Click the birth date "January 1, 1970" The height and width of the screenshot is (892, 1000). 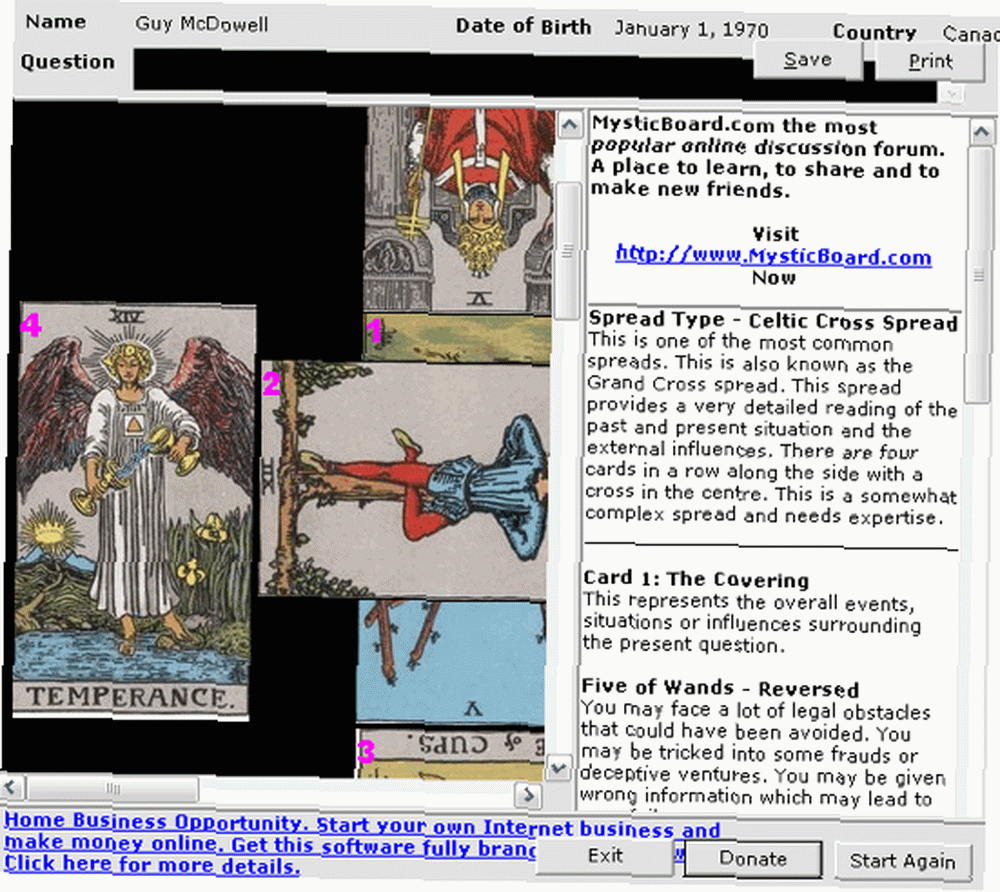[x=691, y=29]
